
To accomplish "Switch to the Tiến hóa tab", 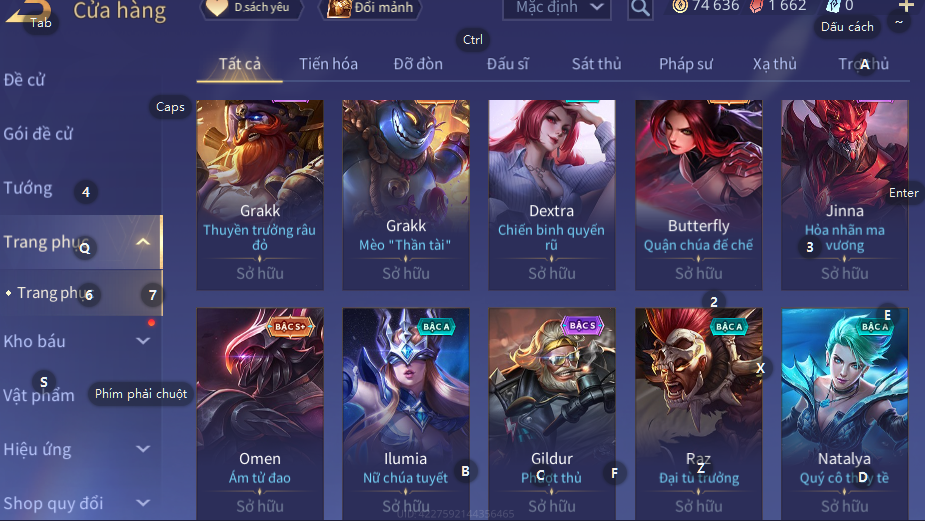I will tap(328, 64).
